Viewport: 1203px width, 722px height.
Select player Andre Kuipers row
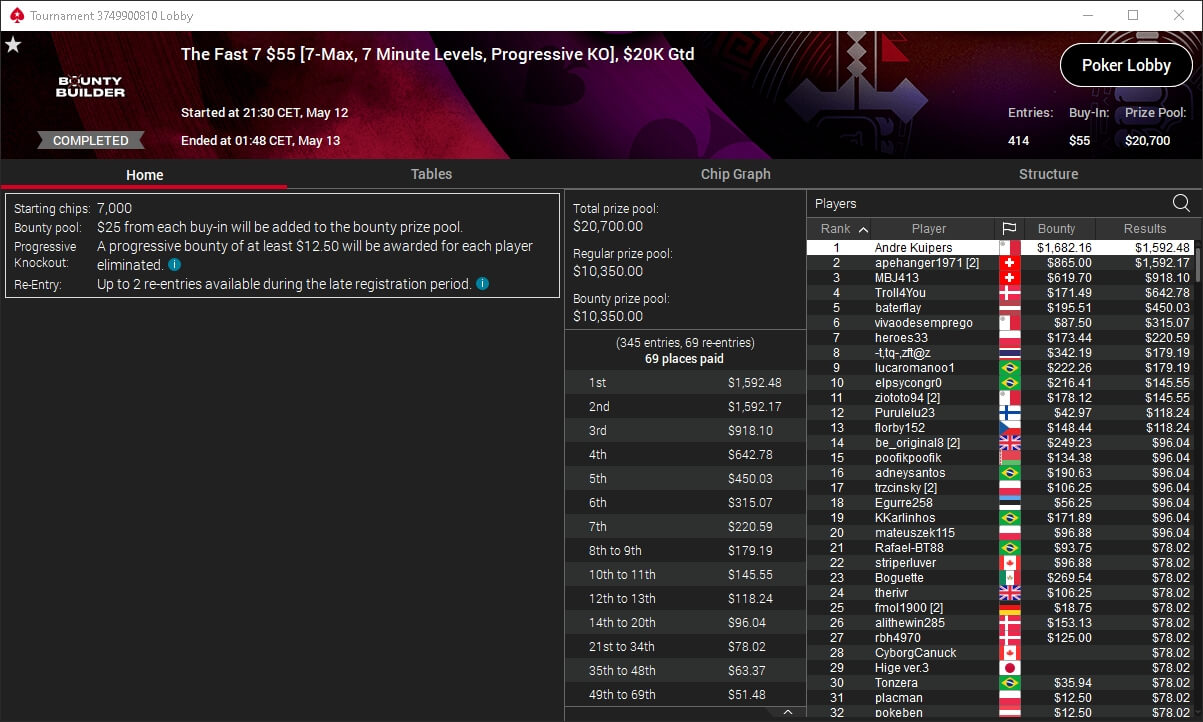coord(1000,247)
